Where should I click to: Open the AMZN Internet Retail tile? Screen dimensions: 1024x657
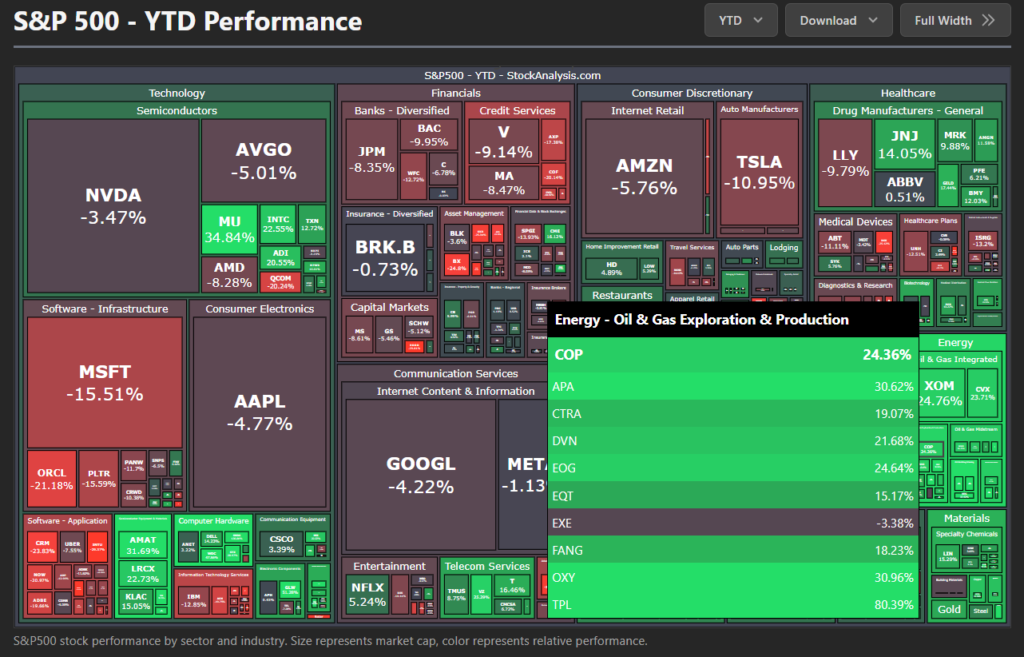coord(644,175)
